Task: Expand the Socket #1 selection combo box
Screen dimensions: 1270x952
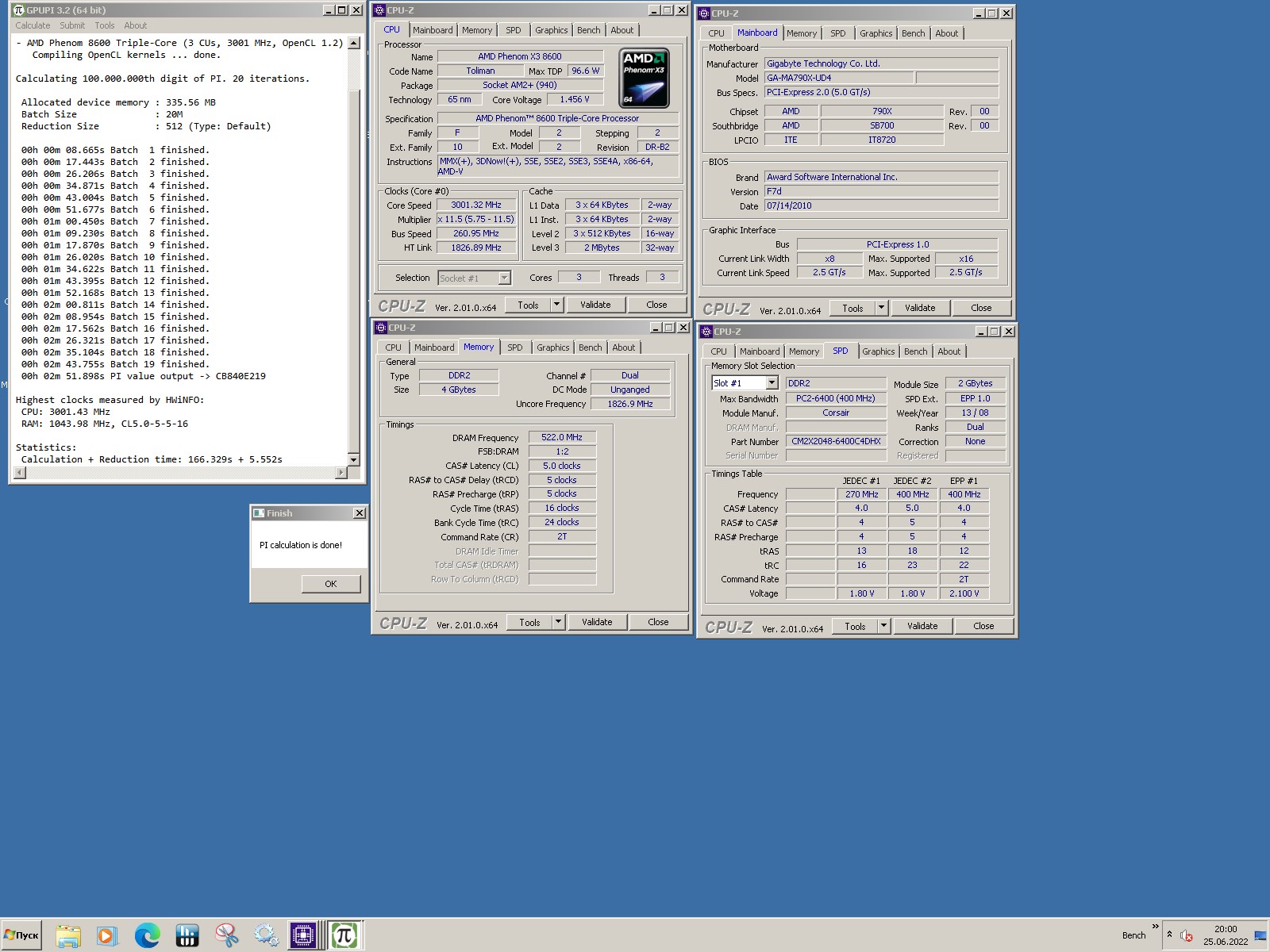Action: (x=504, y=278)
